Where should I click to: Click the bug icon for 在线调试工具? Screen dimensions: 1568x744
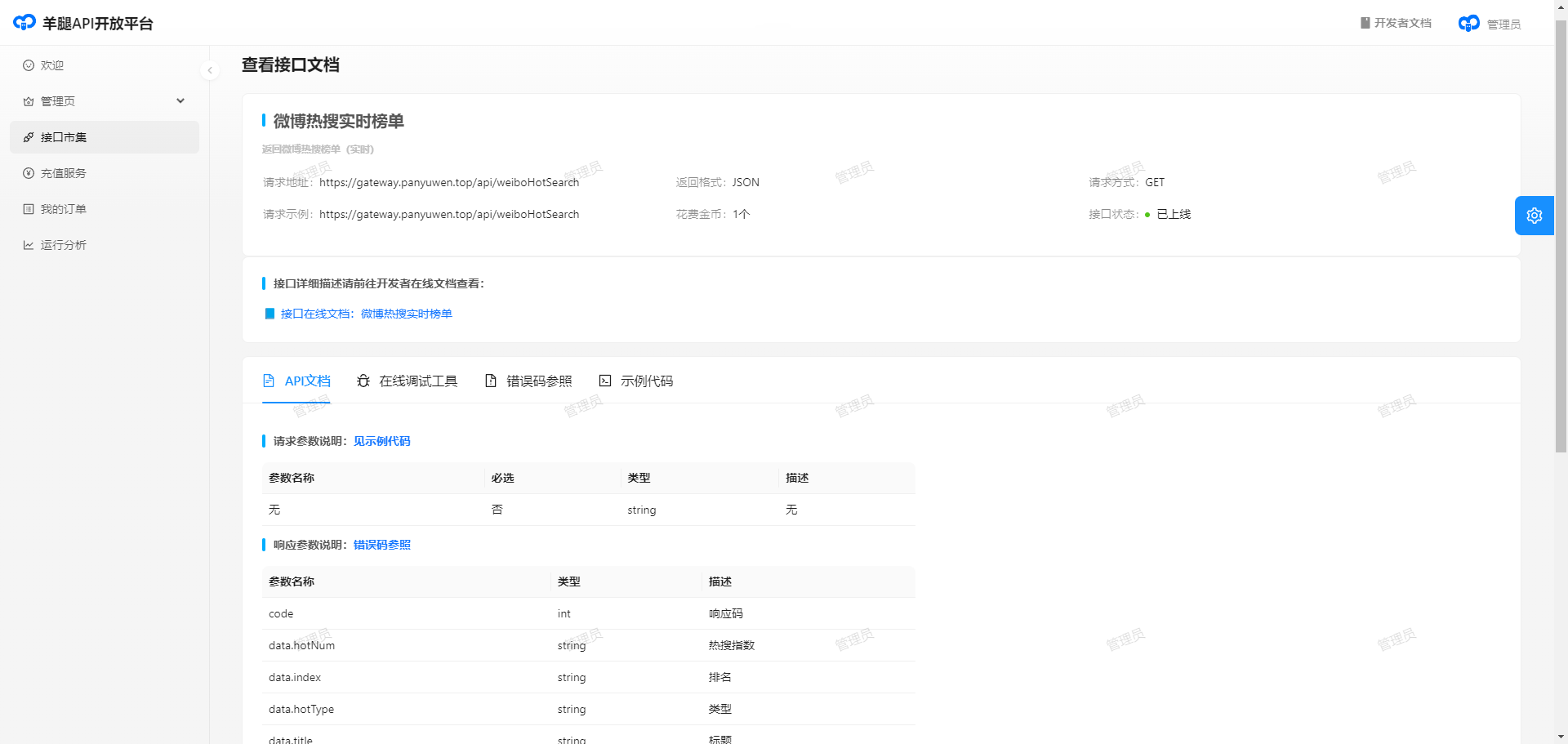click(x=363, y=381)
